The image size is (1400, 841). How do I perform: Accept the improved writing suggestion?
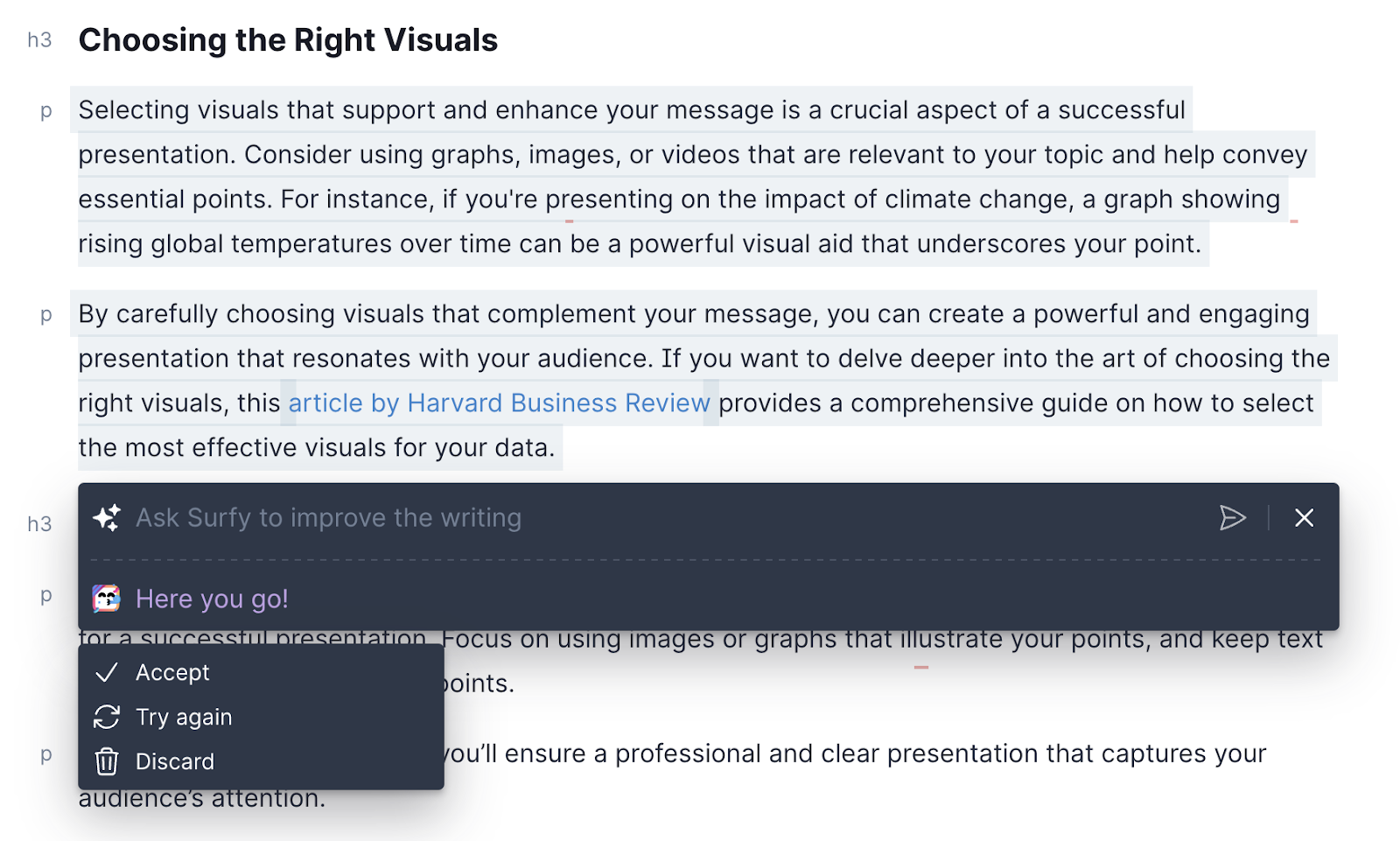point(172,672)
